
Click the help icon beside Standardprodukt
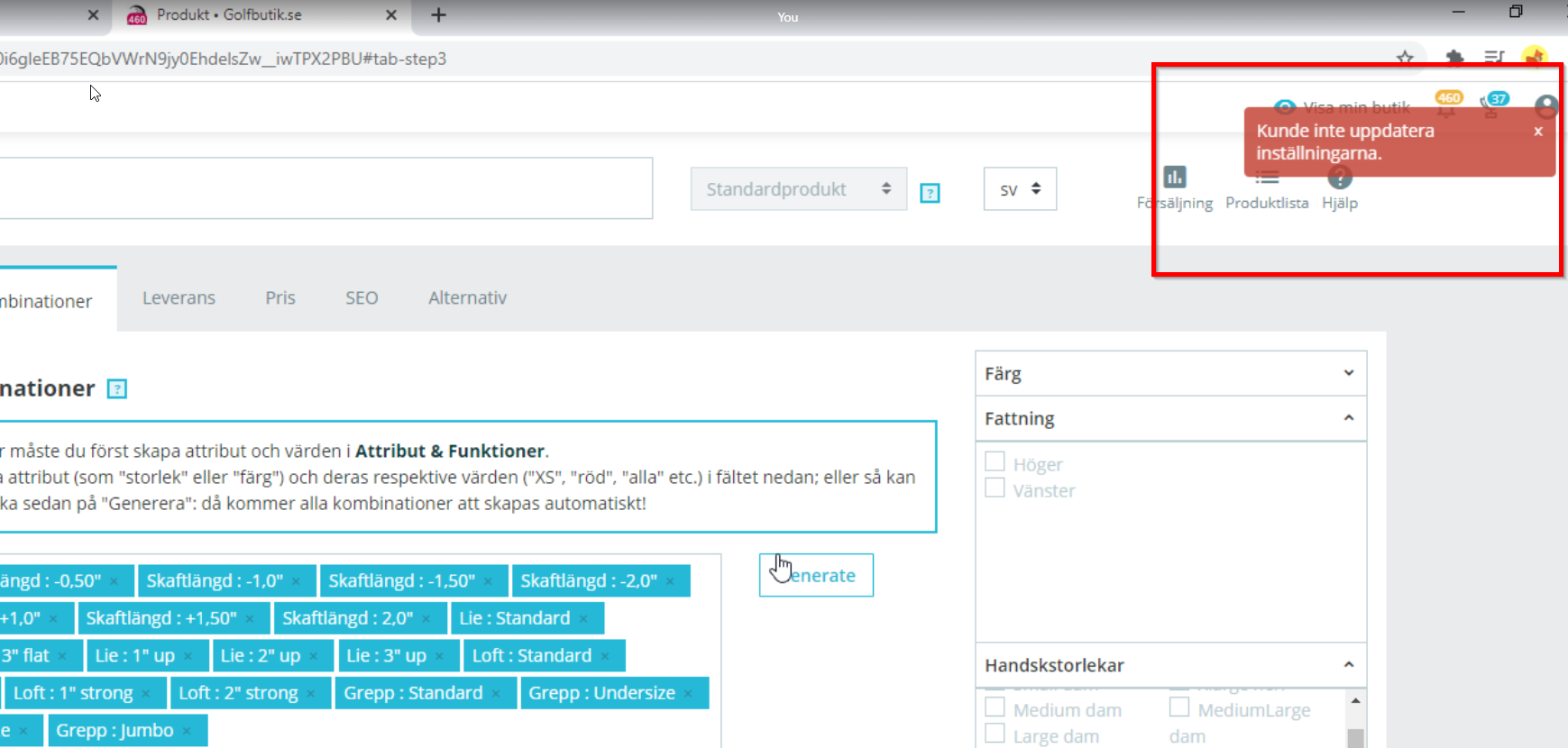(930, 193)
